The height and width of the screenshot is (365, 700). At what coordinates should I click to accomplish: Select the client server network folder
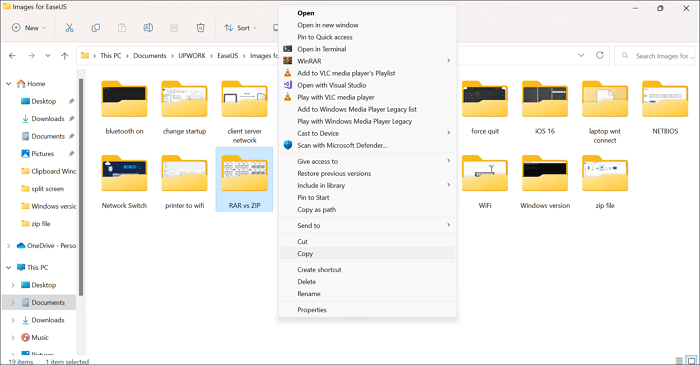tap(244, 112)
